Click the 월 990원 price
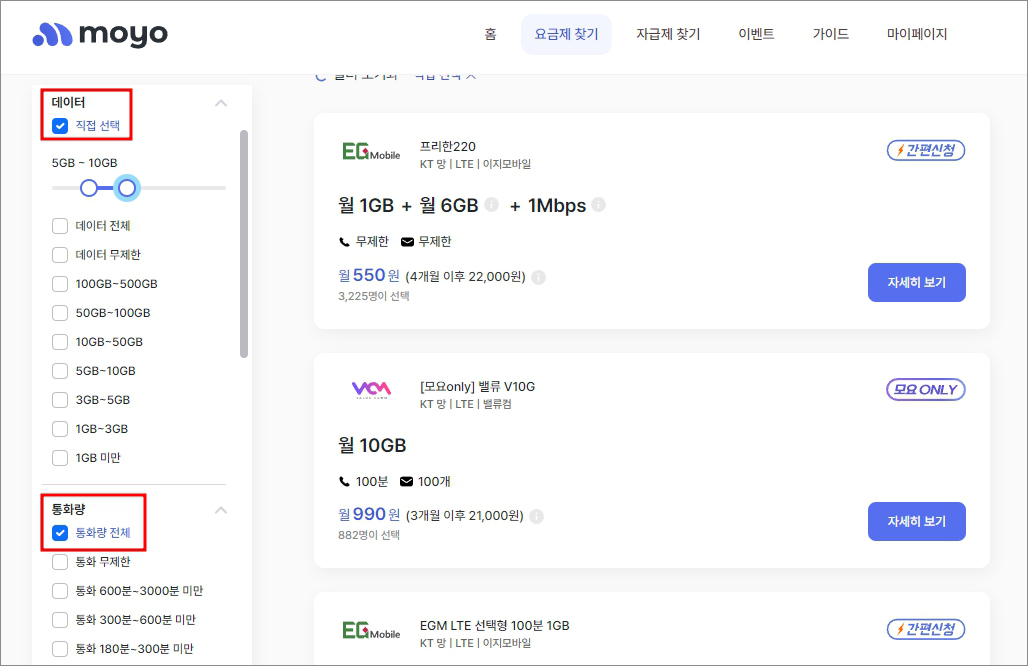 point(368,515)
